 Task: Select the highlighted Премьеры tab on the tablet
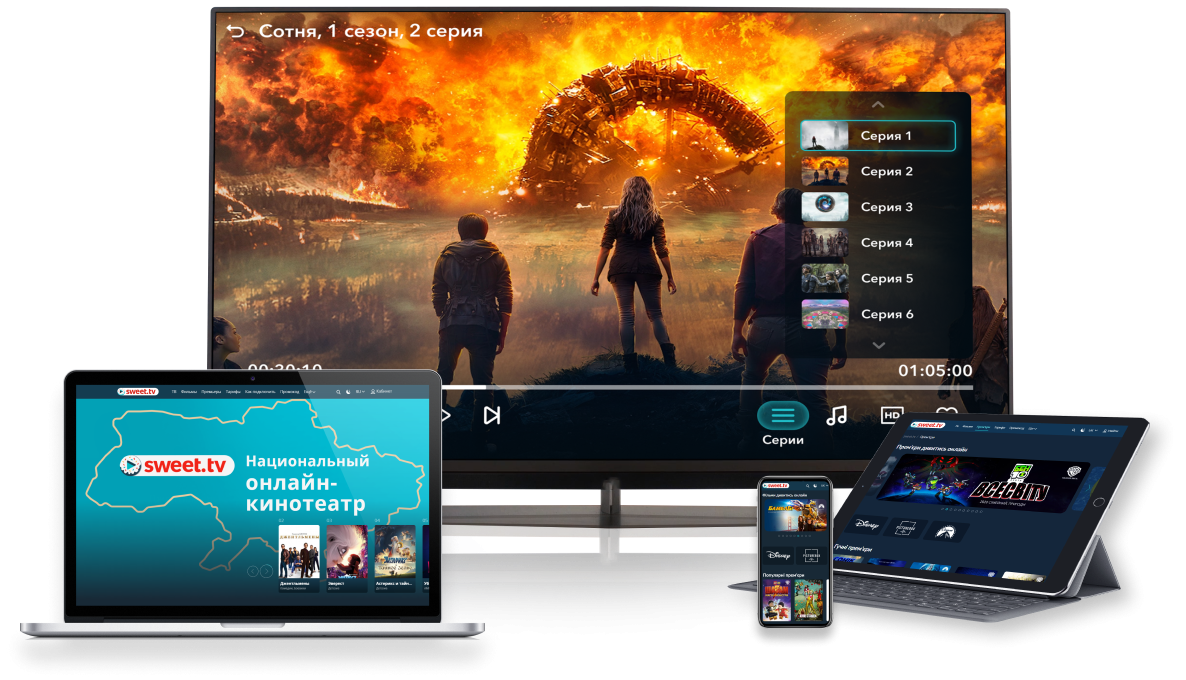coord(982,427)
